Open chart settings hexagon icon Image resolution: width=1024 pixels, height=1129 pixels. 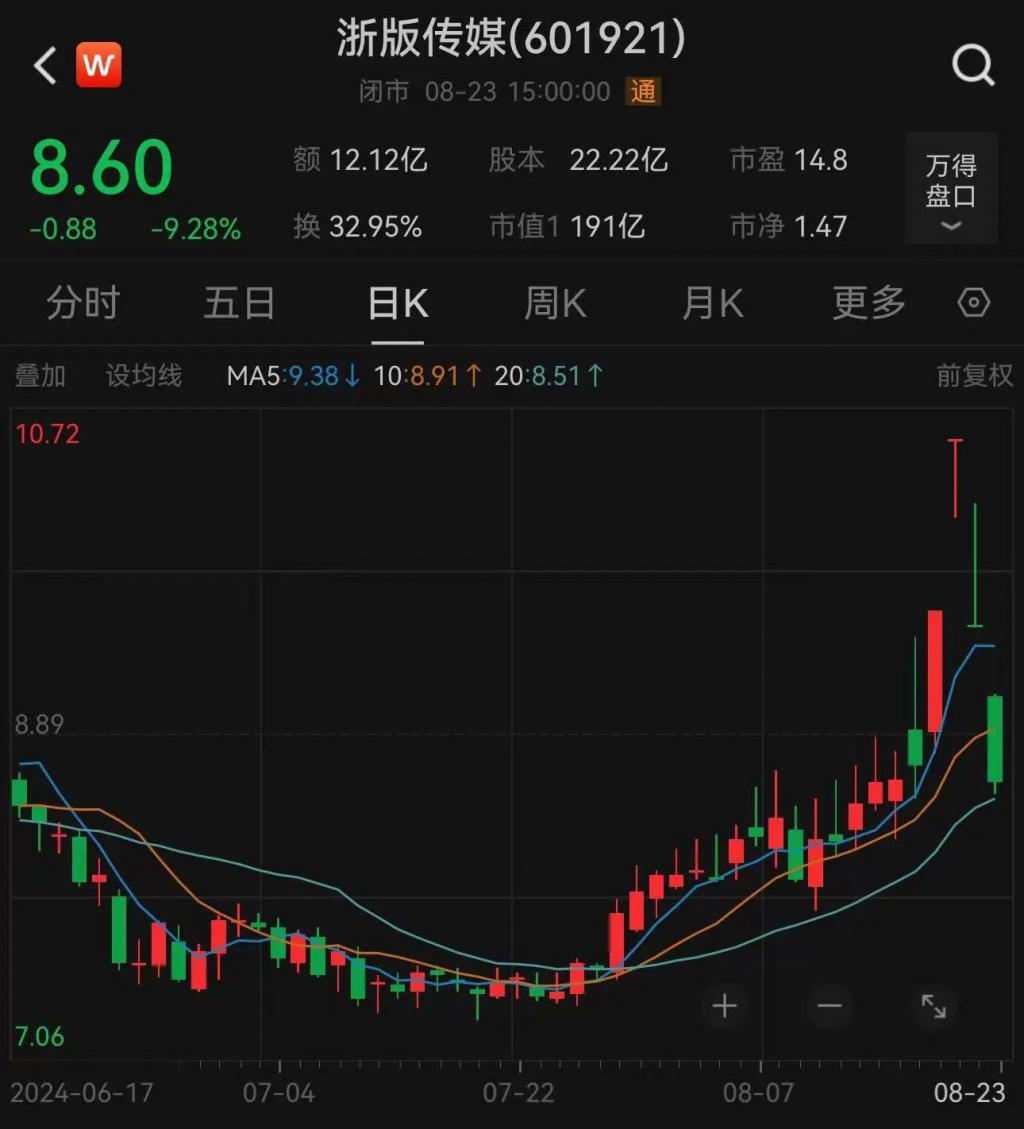tap(974, 302)
